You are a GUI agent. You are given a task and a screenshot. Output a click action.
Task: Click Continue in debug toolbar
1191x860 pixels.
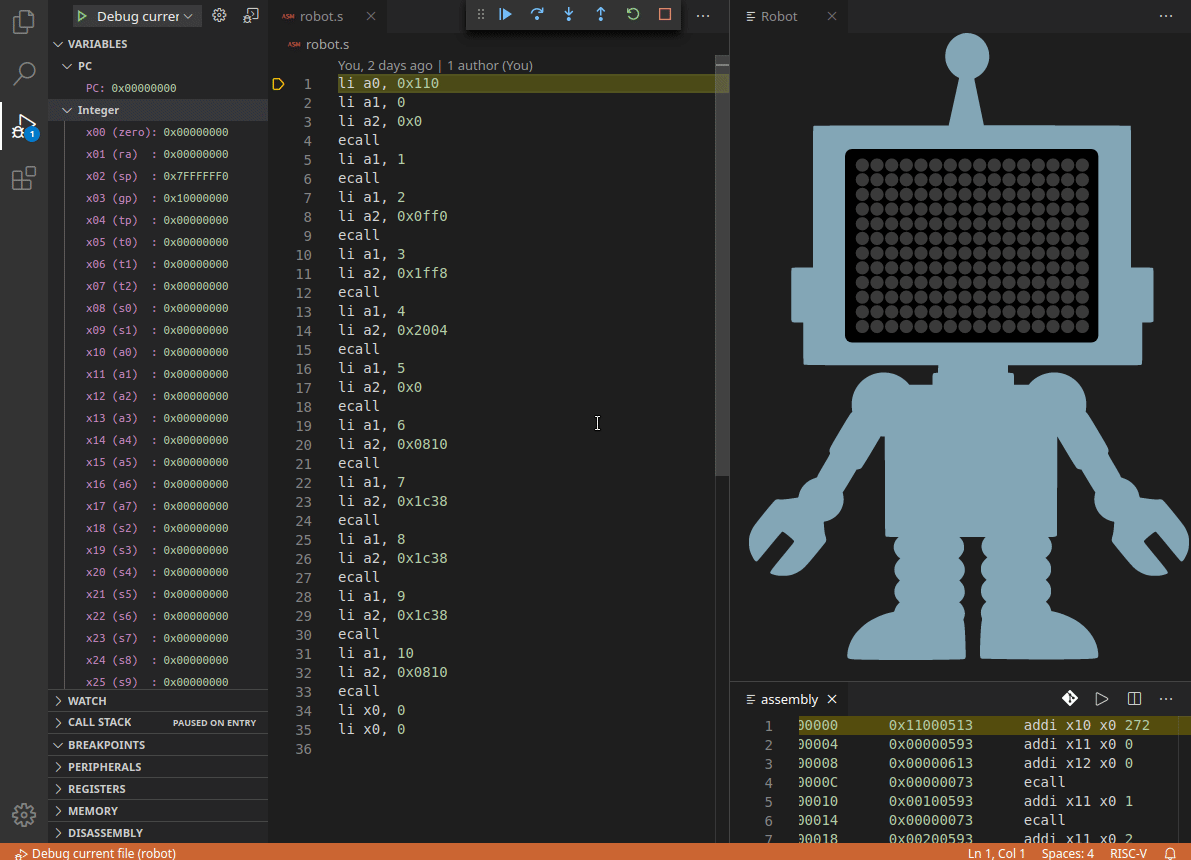pos(505,14)
